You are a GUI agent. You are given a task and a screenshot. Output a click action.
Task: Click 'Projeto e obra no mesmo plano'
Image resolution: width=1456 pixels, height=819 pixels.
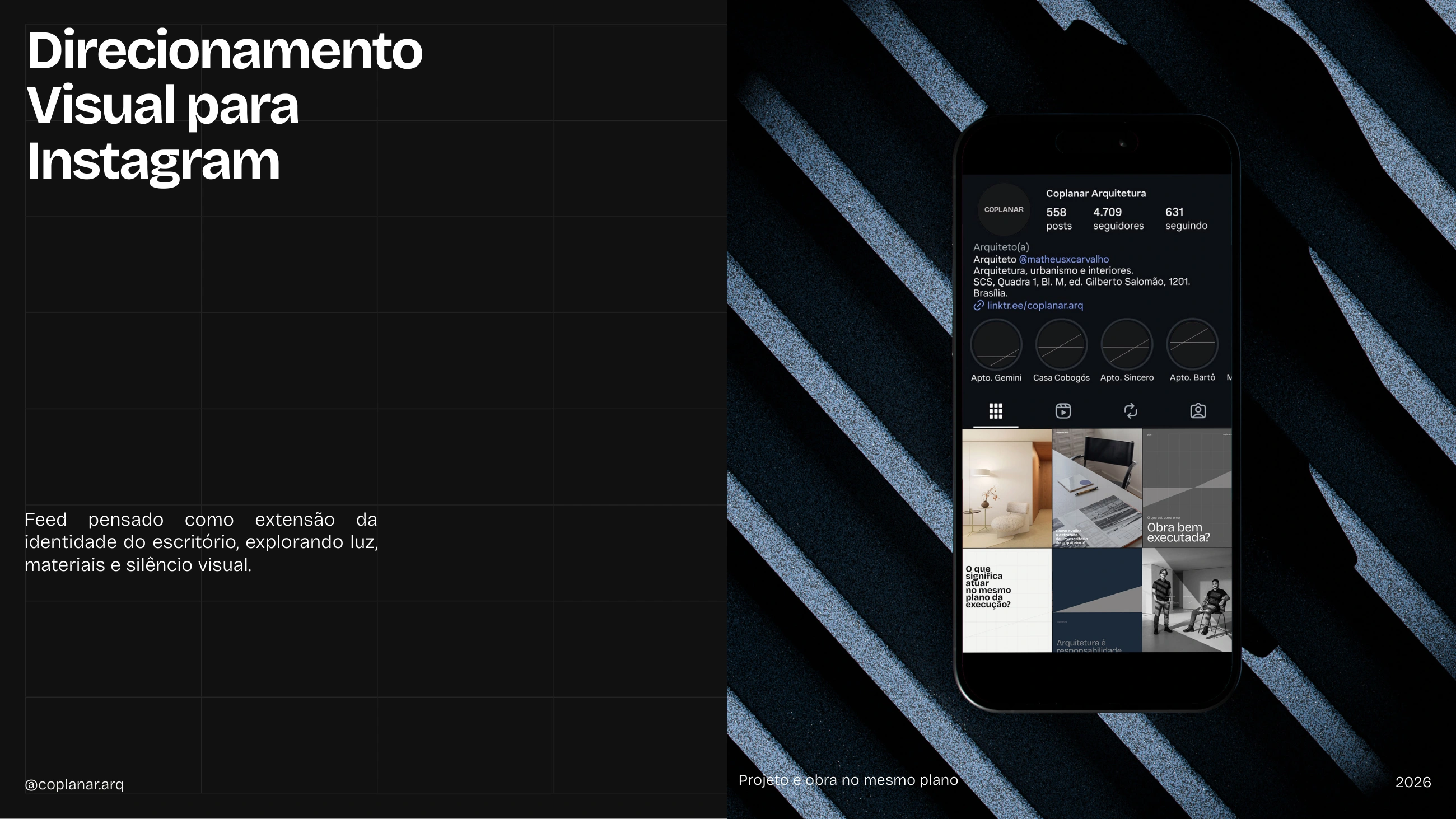(x=848, y=780)
